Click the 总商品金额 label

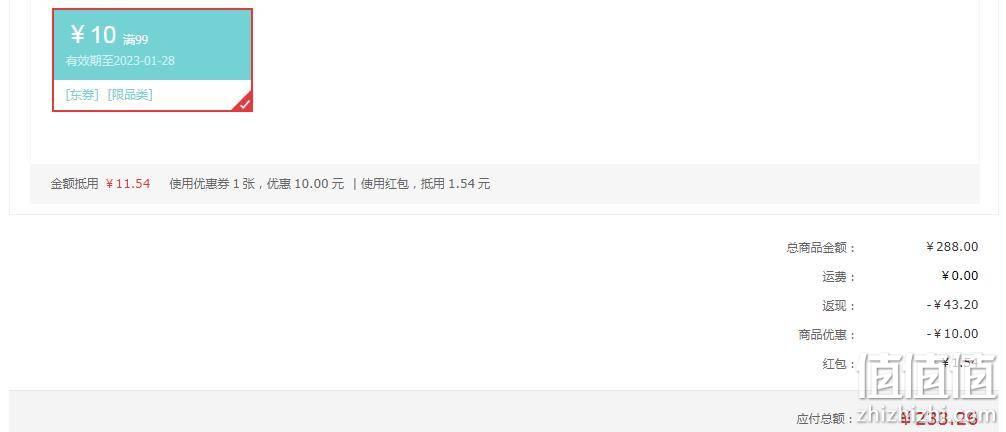[x=821, y=248]
